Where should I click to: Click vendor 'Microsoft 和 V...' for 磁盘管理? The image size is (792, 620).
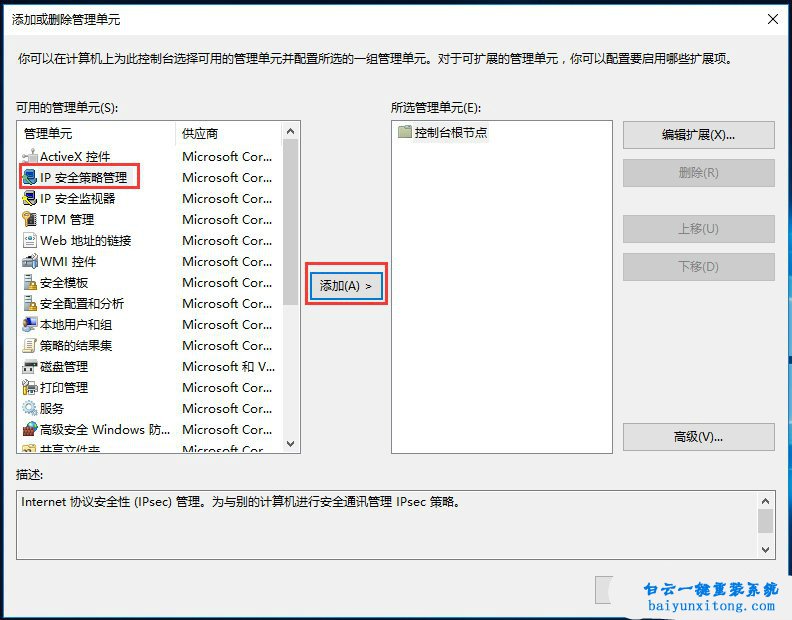pos(228,366)
